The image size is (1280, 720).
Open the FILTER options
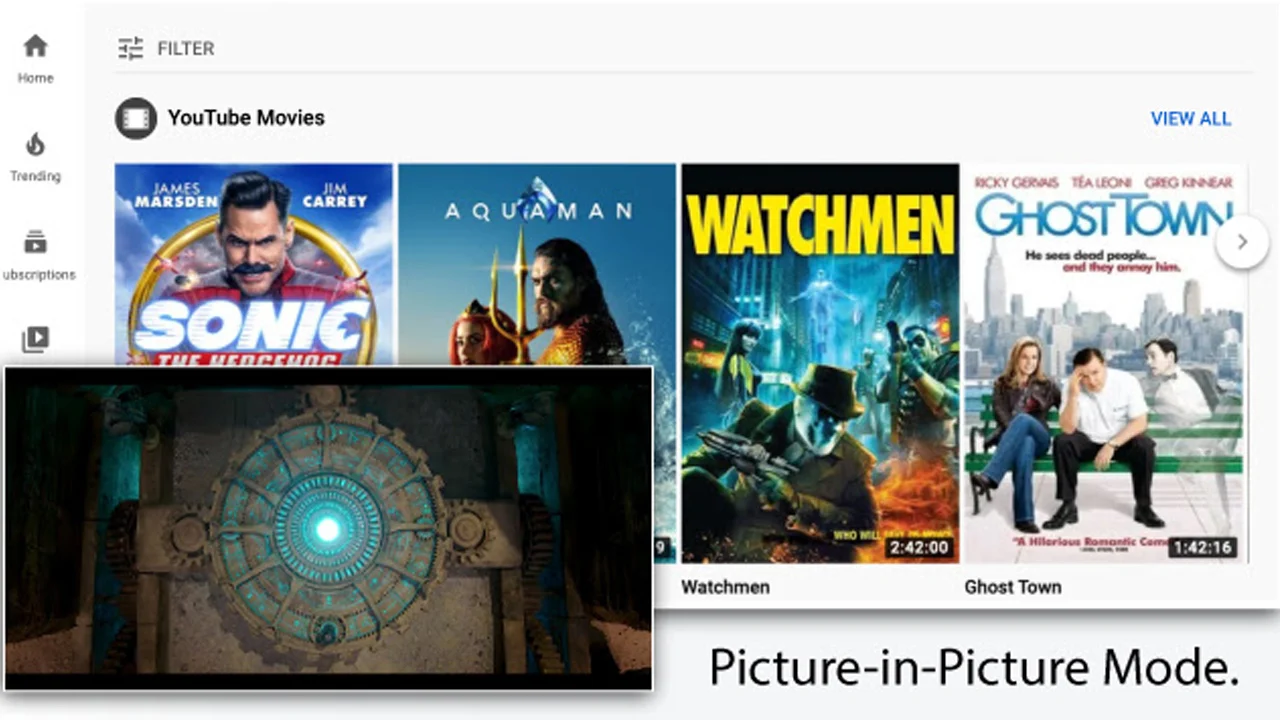186,48
